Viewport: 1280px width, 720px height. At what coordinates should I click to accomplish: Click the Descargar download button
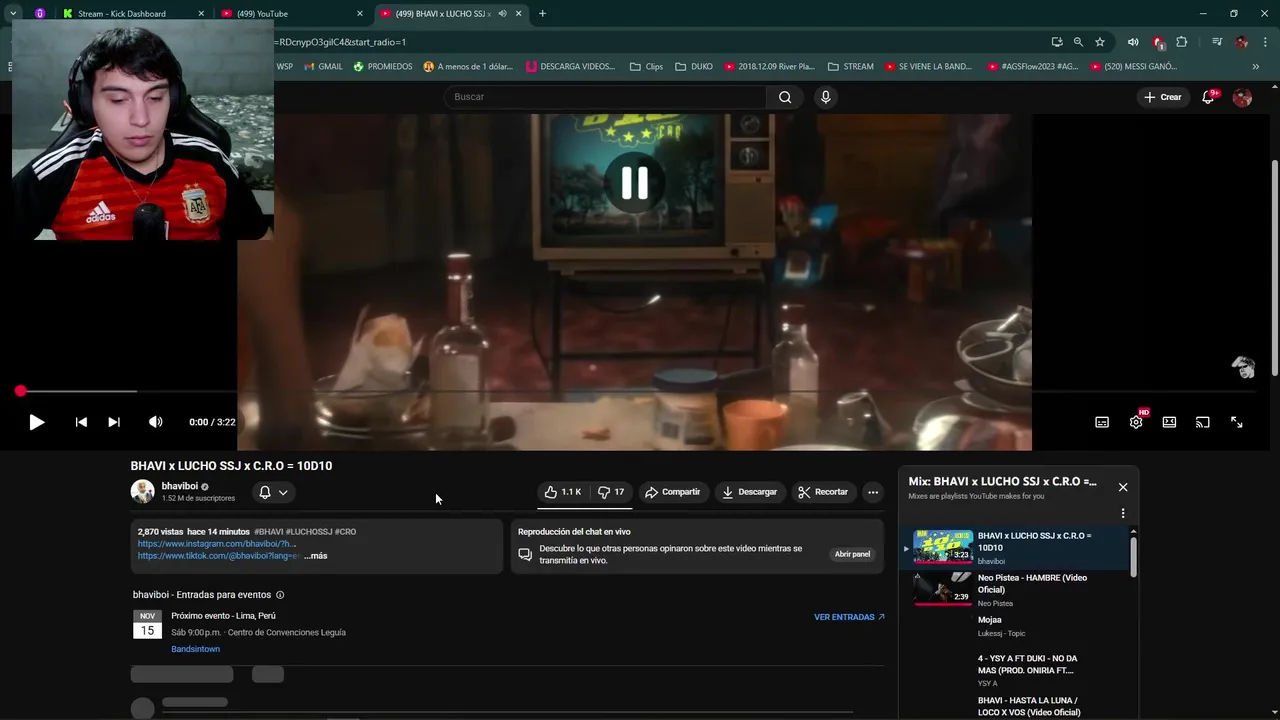750,492
